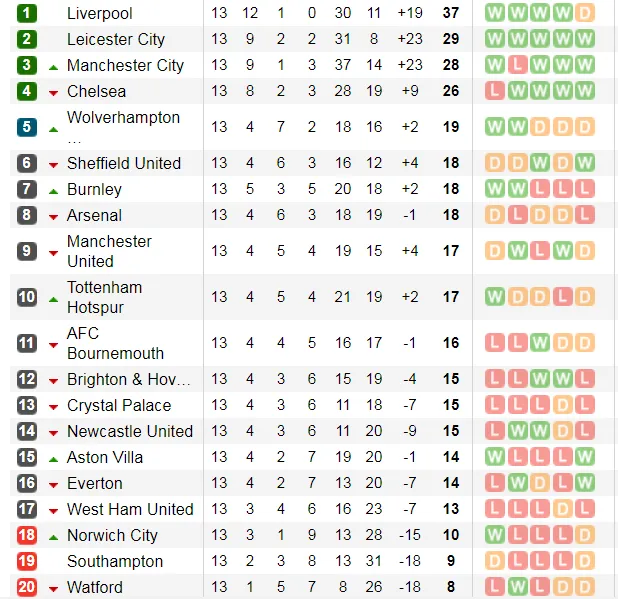This screenshot has width=618, height=599.
Task: Click the red down arrow next to Everton
Action: click(53, 484)
